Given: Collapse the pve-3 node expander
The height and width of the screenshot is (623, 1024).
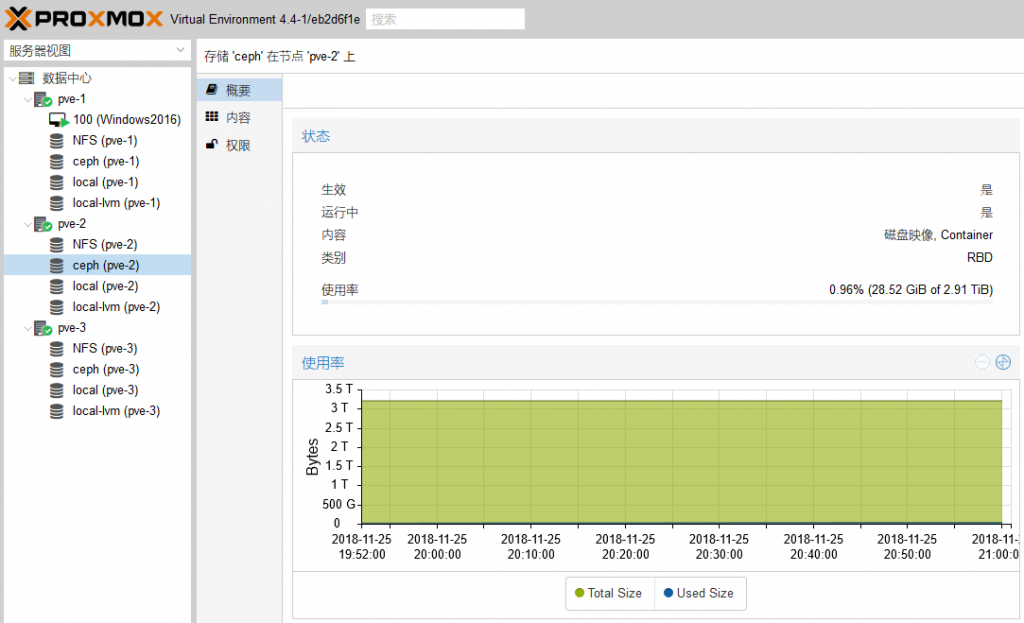Looking at the screenshot, I should pyautogui.click(x=27, y=328).
